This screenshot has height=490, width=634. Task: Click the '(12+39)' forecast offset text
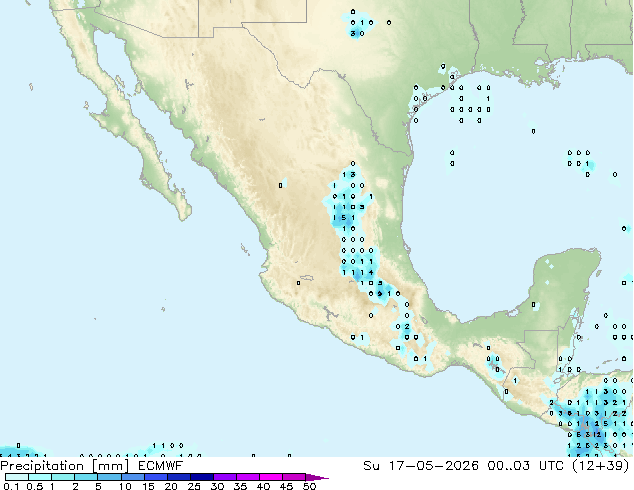(601, 466)
